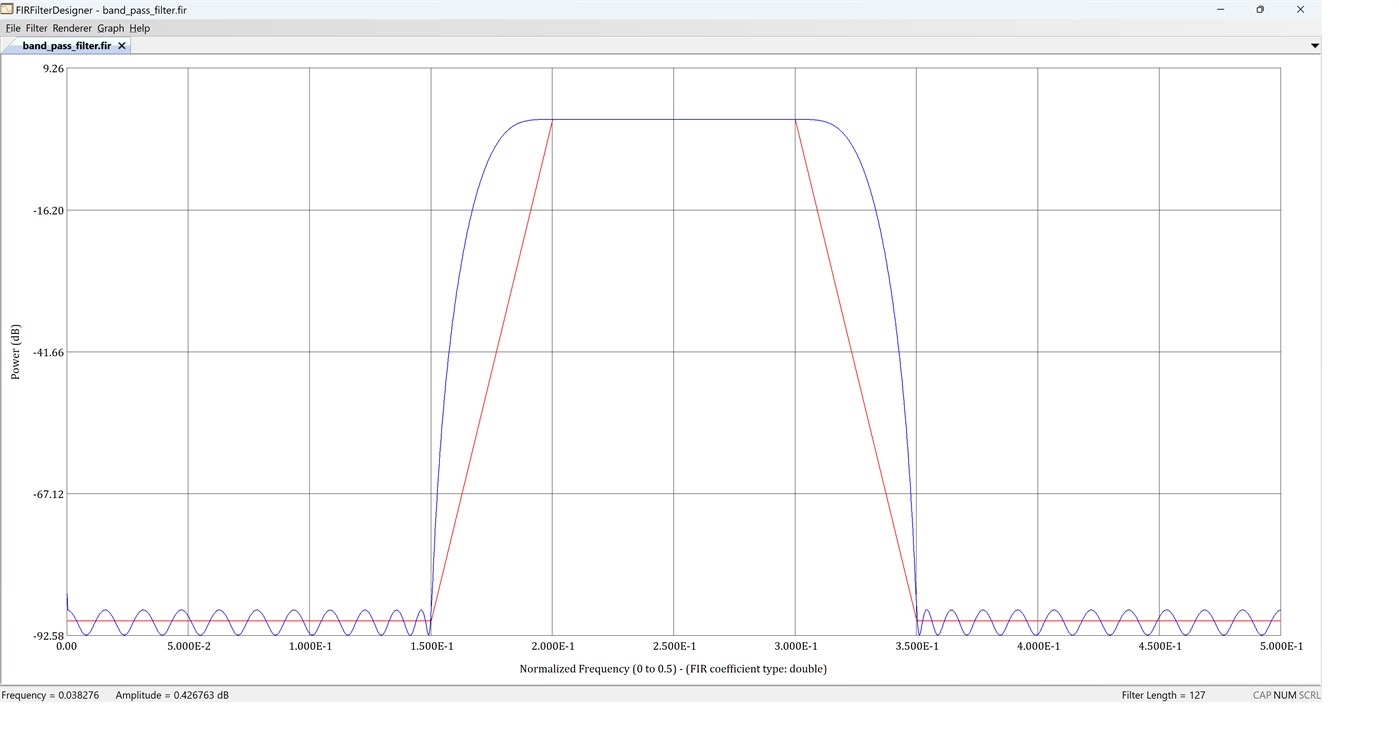Click the FIRFilterDesigner app icon in title bar
The image size is (1399, 743).
tap(7, 9)
